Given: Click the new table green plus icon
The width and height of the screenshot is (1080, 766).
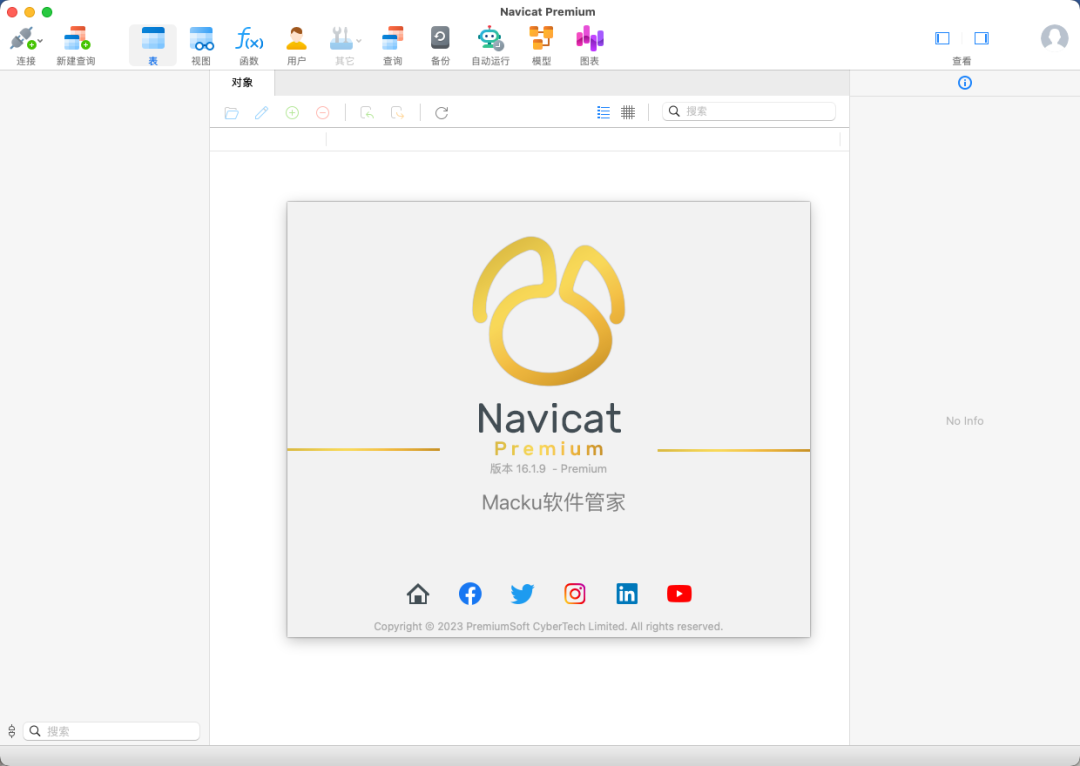Looking at the screenshot, I should pyautogui.click(x=292, y=113).
